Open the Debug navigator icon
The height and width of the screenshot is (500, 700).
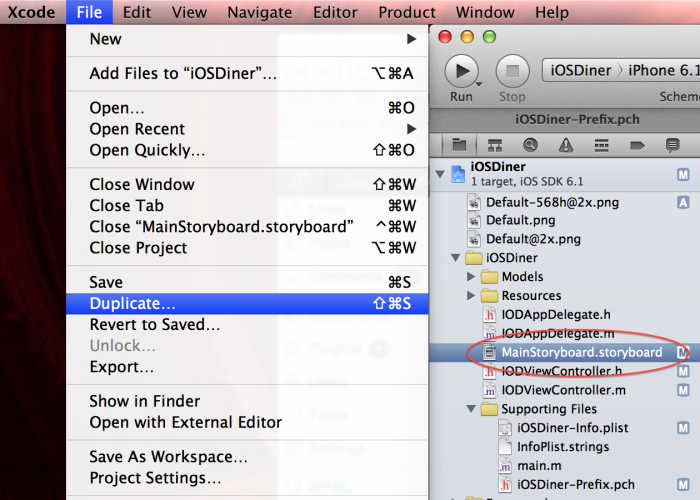coord(601,145)
